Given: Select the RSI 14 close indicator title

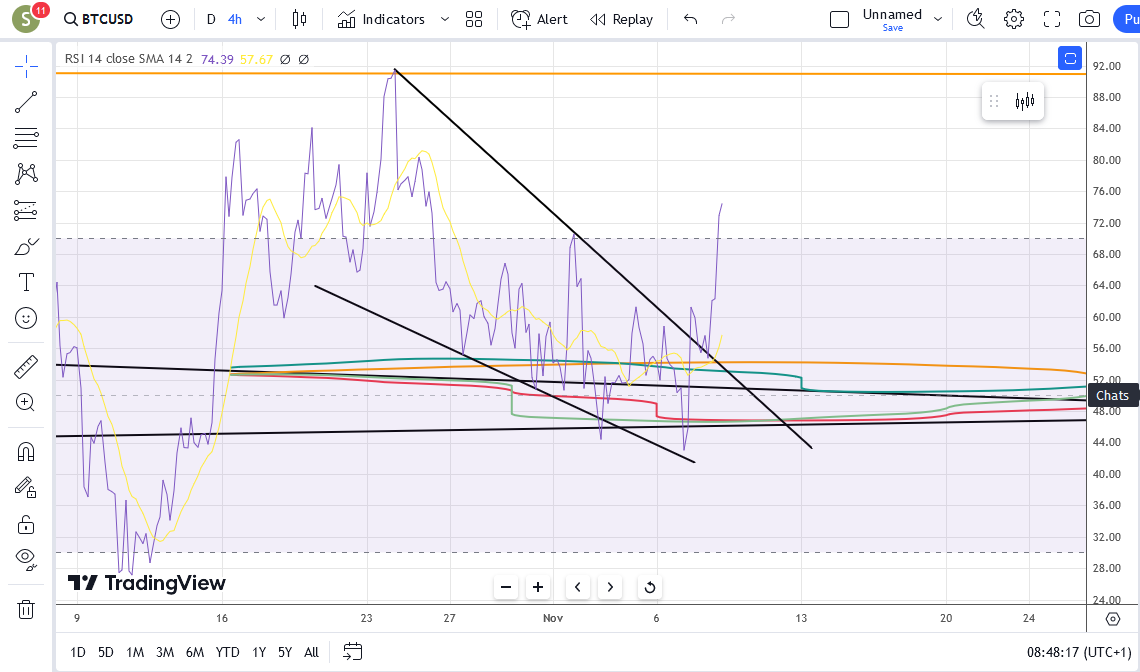Looking at the screenshot, I should [x=129, y=59].
